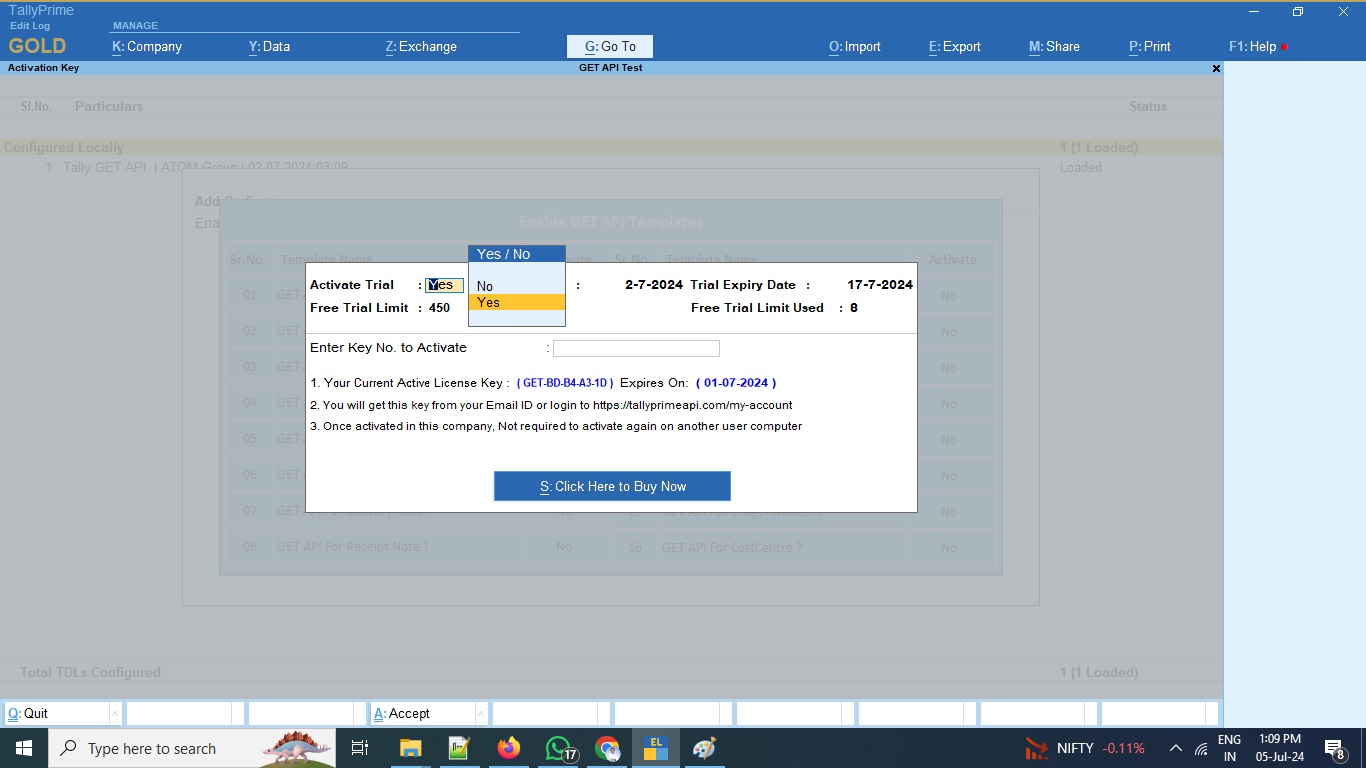Open Google Chrome from the taskbar
Image resolution: width=1366 pixels, height=768 pixels.
point(607,748)
